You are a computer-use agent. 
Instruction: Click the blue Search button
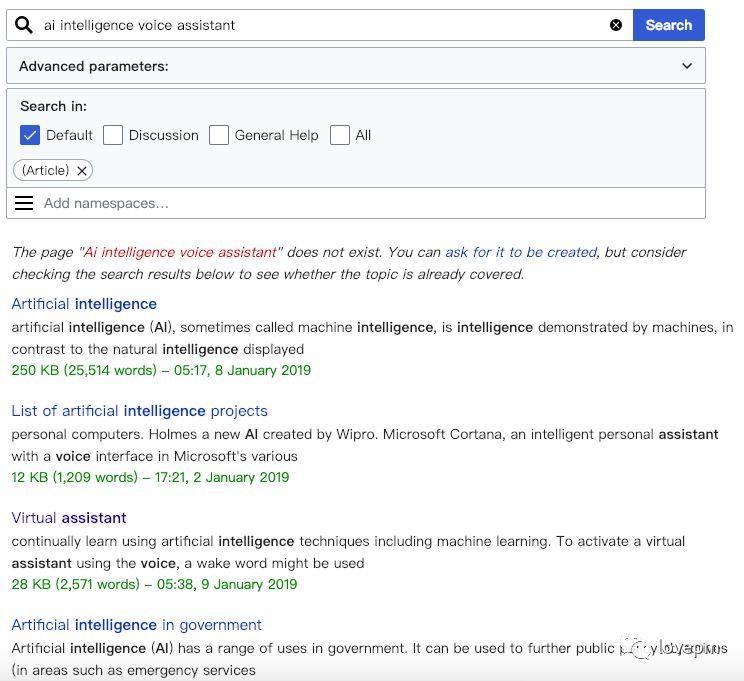coord(669,25)
